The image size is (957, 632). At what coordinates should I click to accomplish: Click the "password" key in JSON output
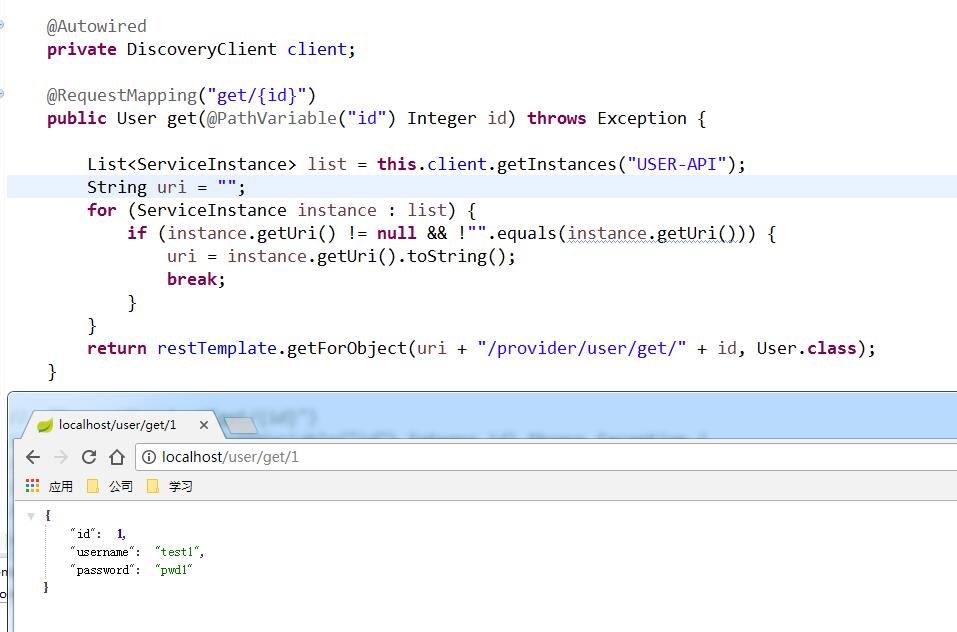click(103, 570)
